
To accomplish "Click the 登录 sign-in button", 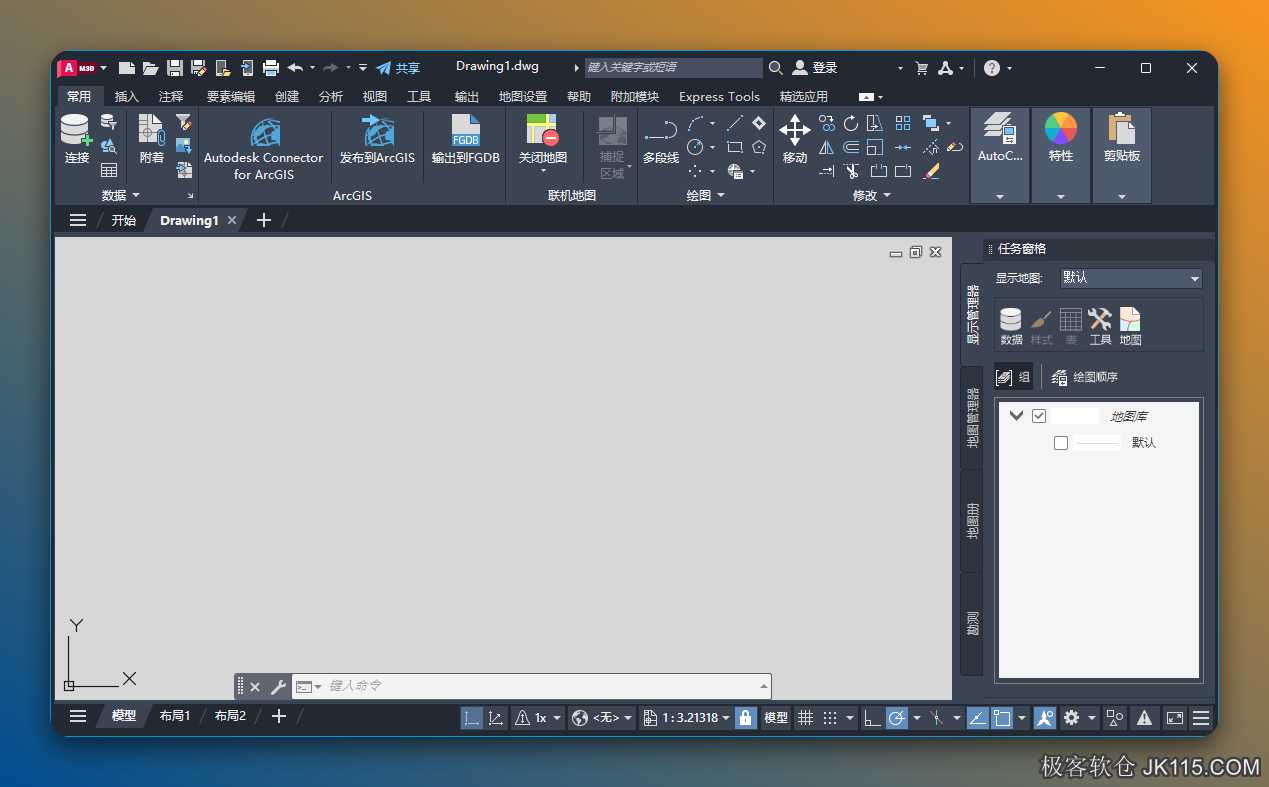I will click(x=815, y=68).
